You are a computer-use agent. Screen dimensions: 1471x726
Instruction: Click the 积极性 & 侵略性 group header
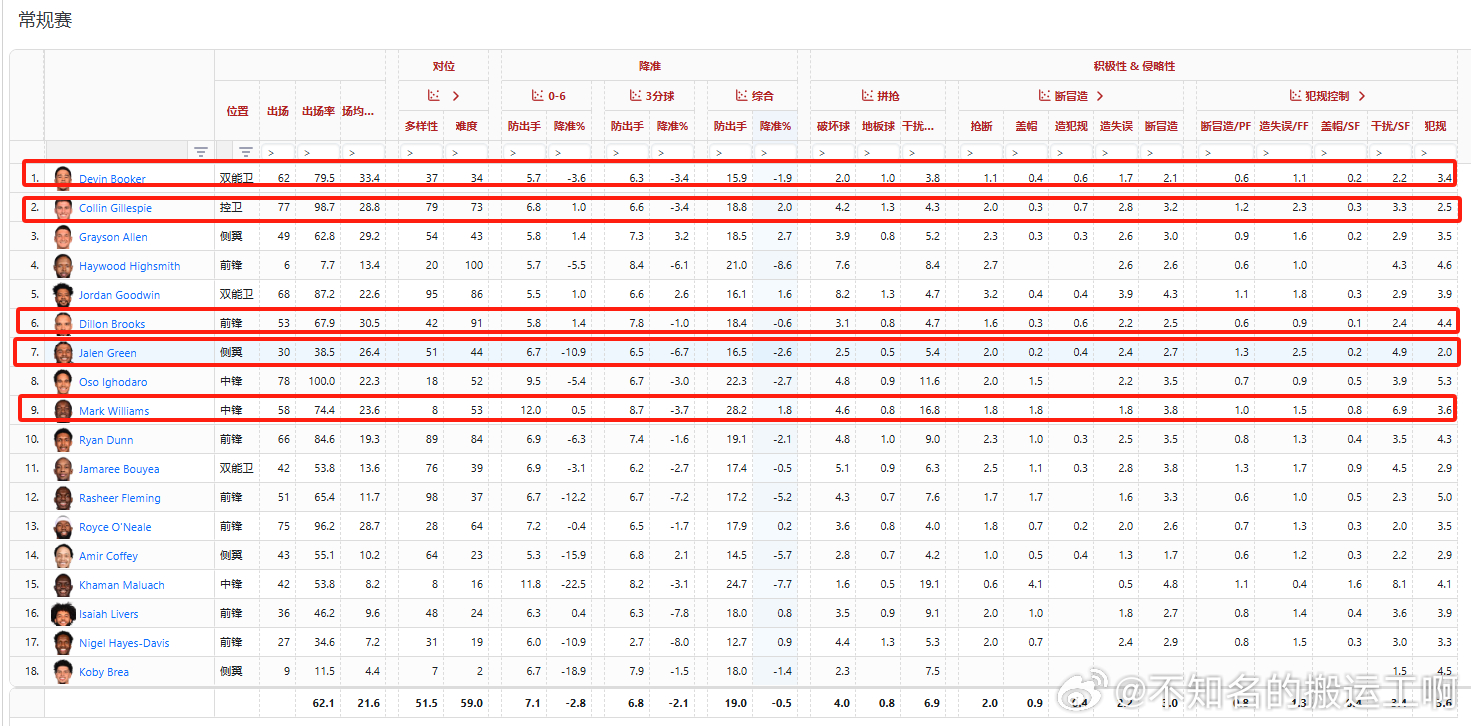(1134, 66)
